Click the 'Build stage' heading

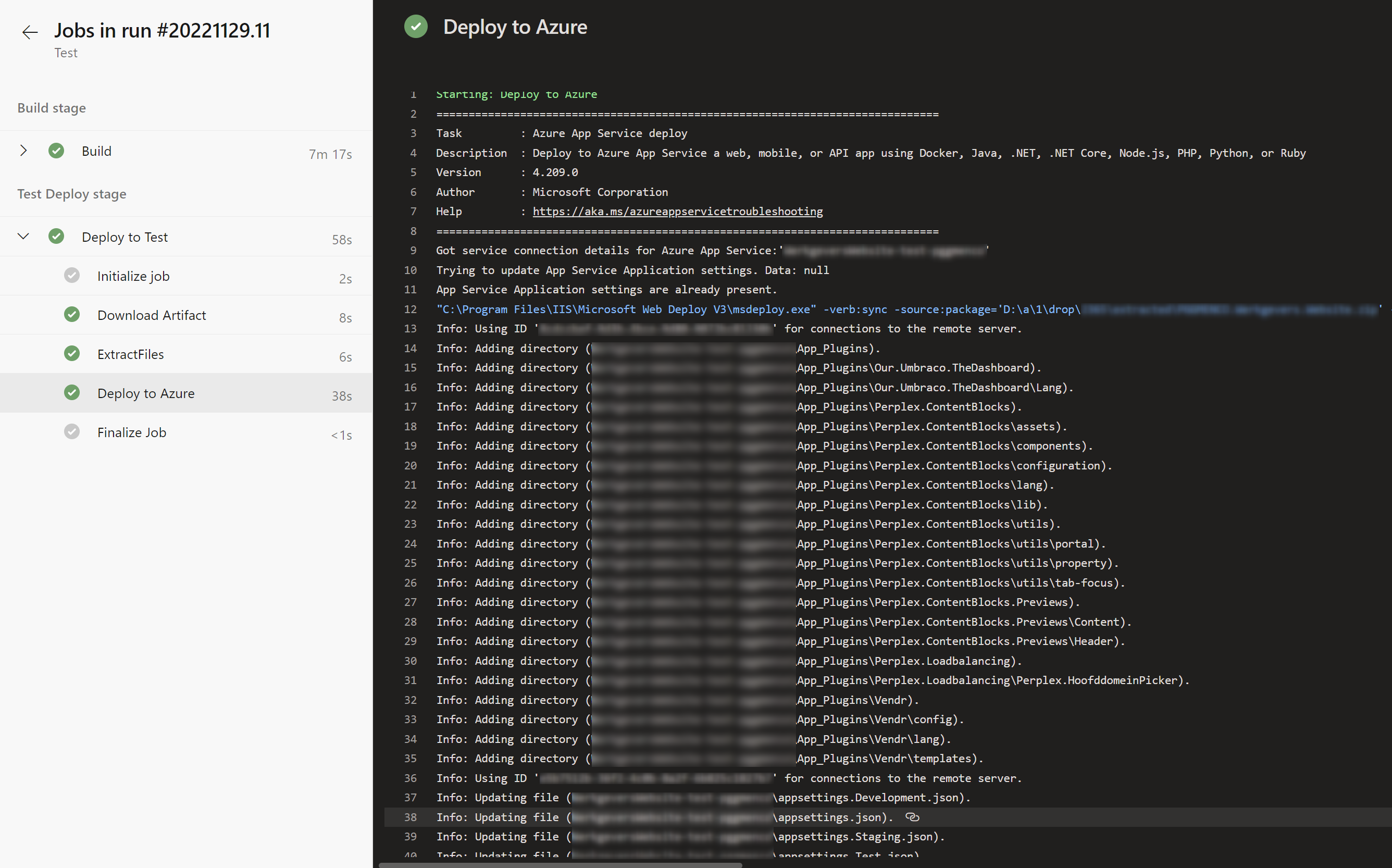pyautogui.click(x=52, y=108)
